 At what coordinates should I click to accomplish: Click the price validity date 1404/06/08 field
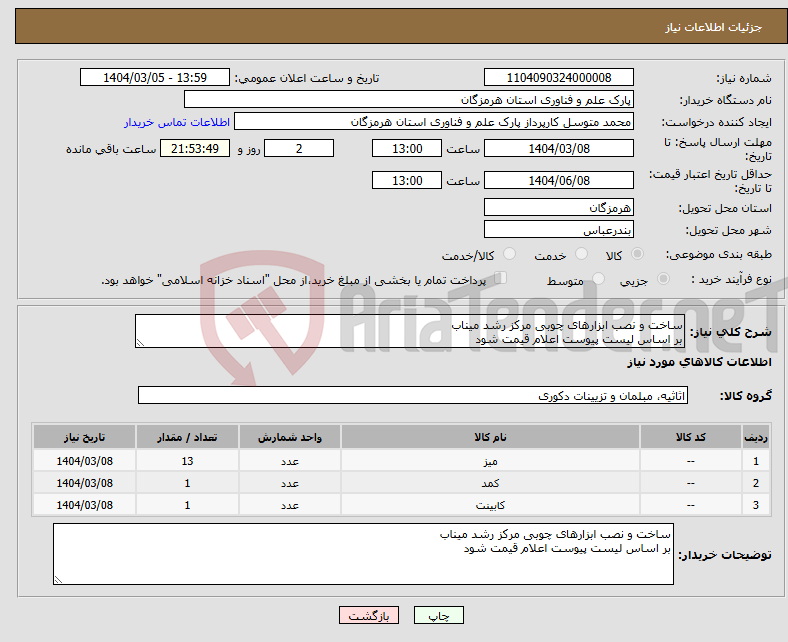pos(558,180)
